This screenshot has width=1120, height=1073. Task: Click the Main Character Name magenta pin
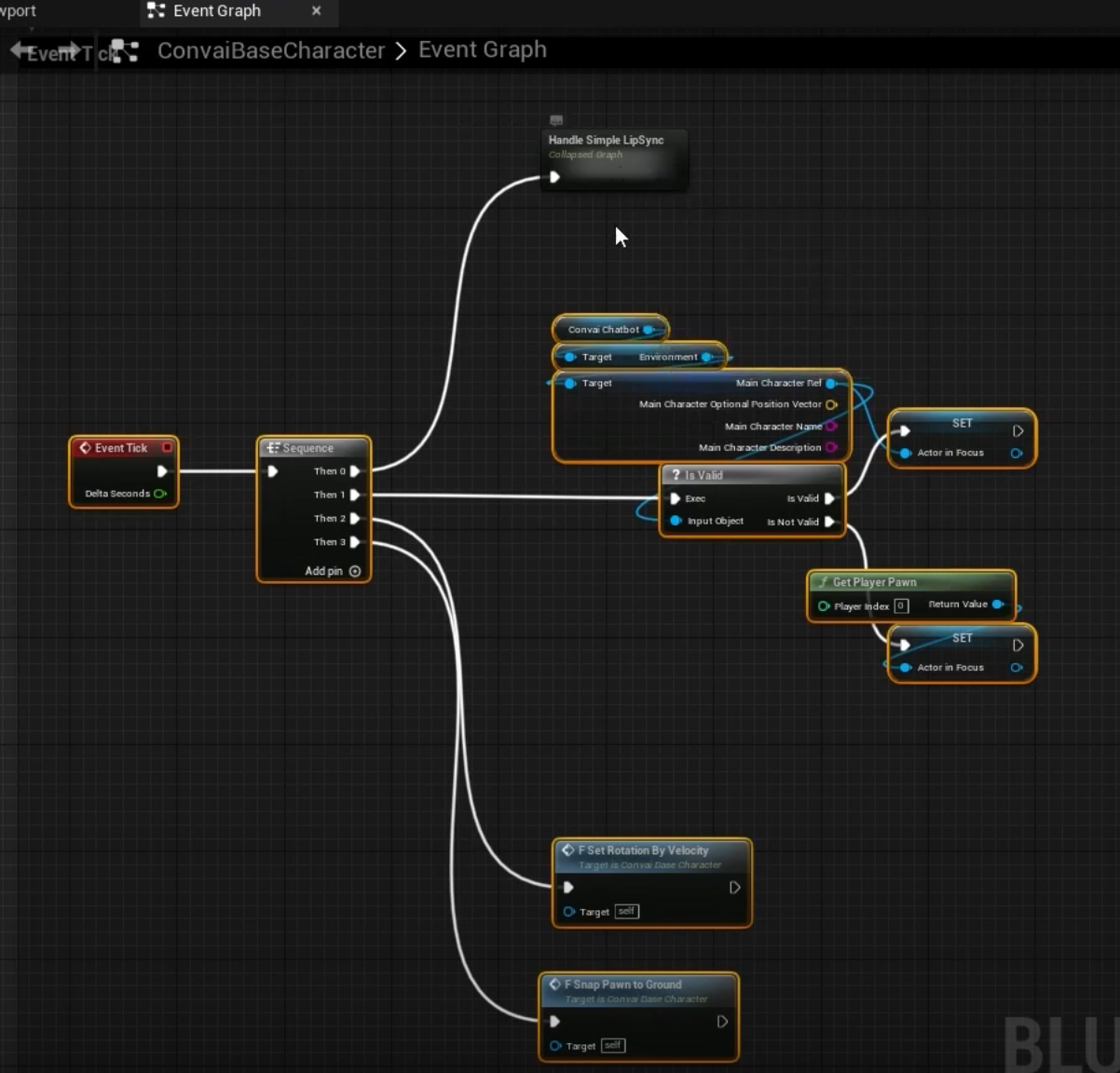(x=831, y=427)
